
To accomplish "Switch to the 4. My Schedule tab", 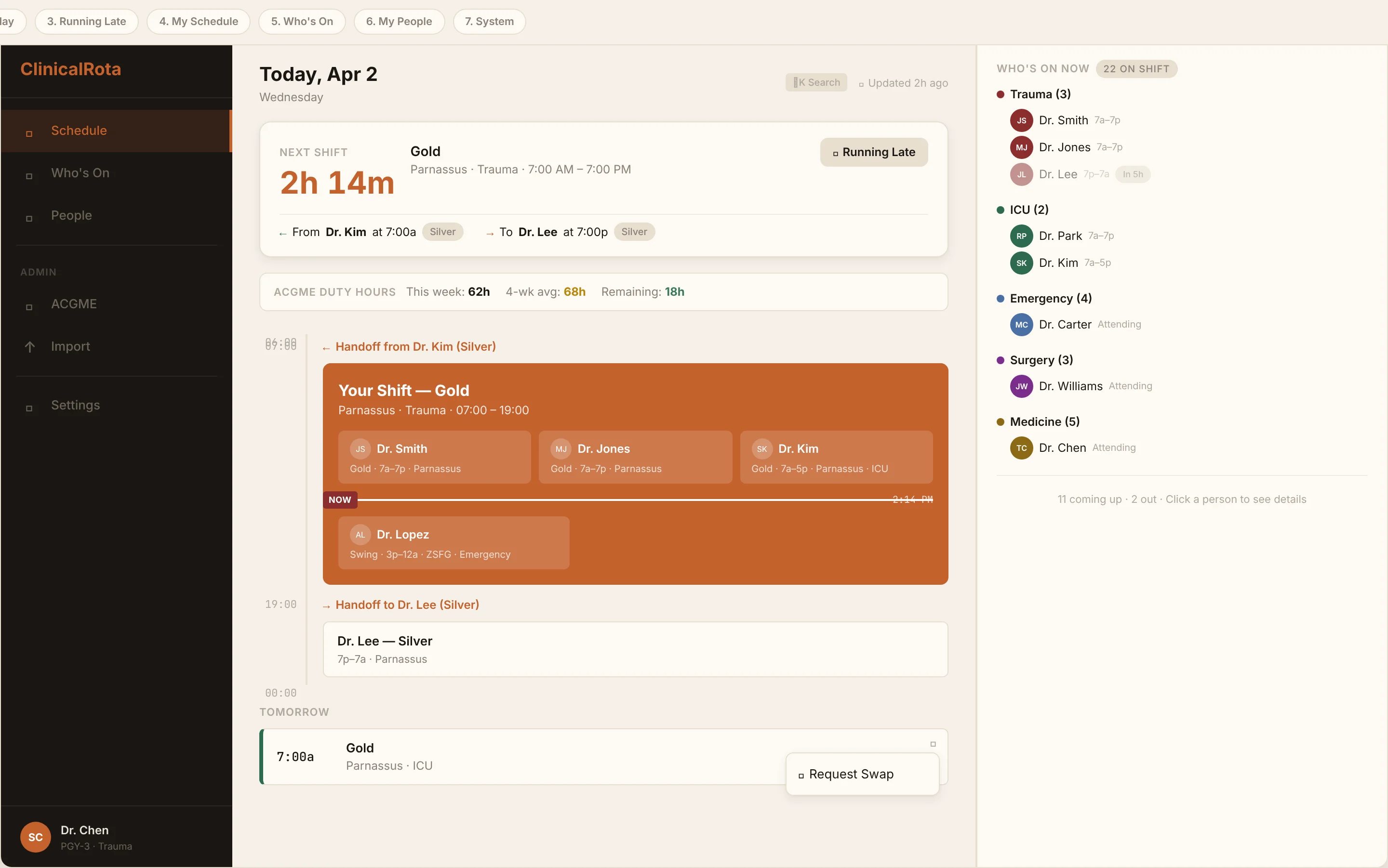I will click(x=198, y=21).
